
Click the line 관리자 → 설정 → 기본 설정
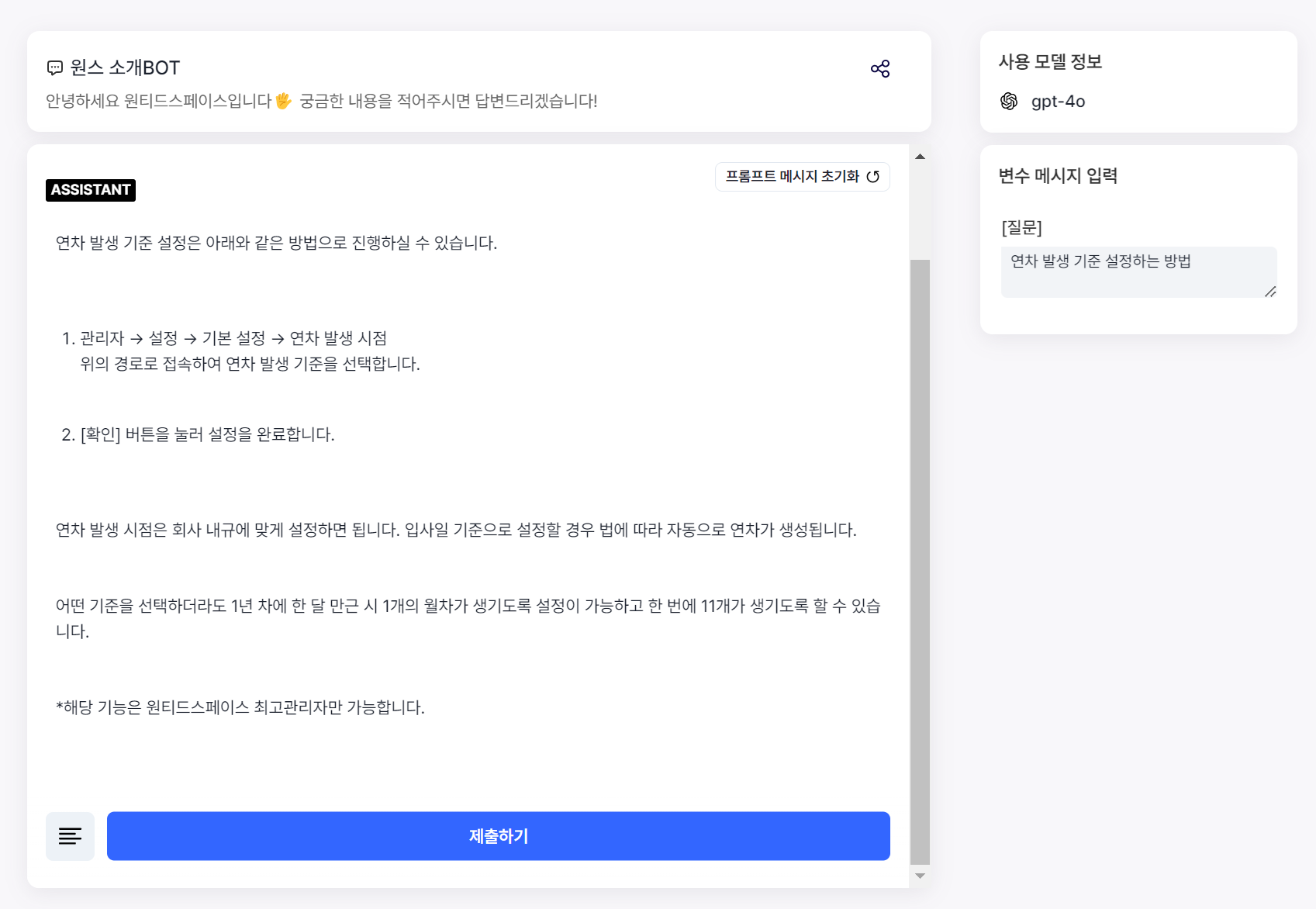[233, 338]
